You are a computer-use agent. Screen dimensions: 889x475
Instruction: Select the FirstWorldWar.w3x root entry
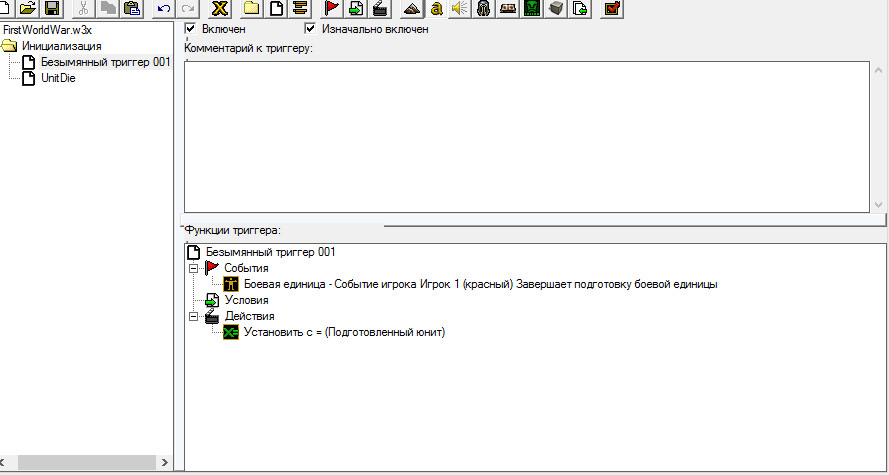(x=47, y=30)
